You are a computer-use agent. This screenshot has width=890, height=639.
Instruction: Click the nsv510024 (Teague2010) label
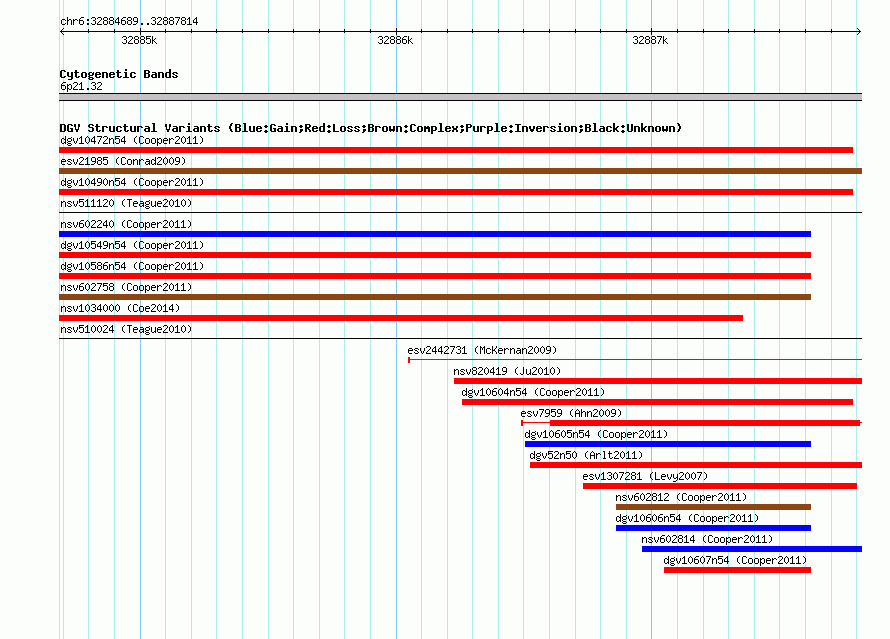(x=126, y=329)
